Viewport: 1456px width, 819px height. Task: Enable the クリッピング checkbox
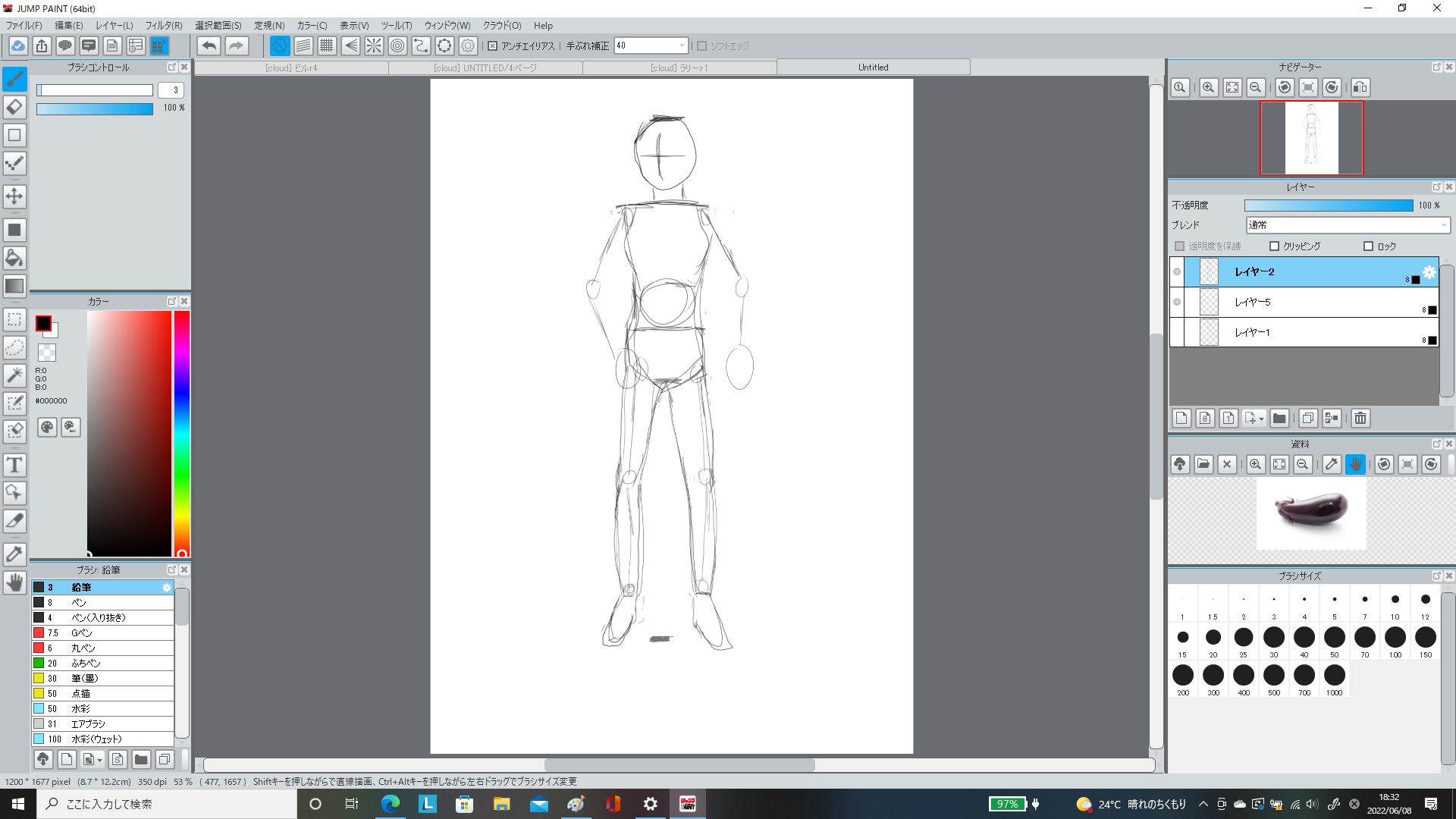[x=1275, y=246]
